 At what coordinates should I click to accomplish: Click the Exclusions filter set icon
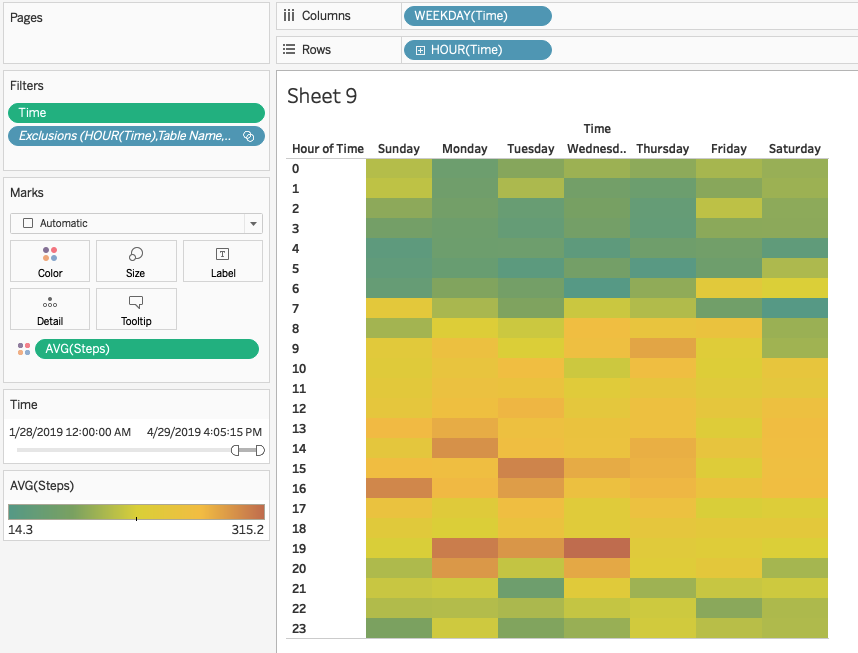pos(248,136)
